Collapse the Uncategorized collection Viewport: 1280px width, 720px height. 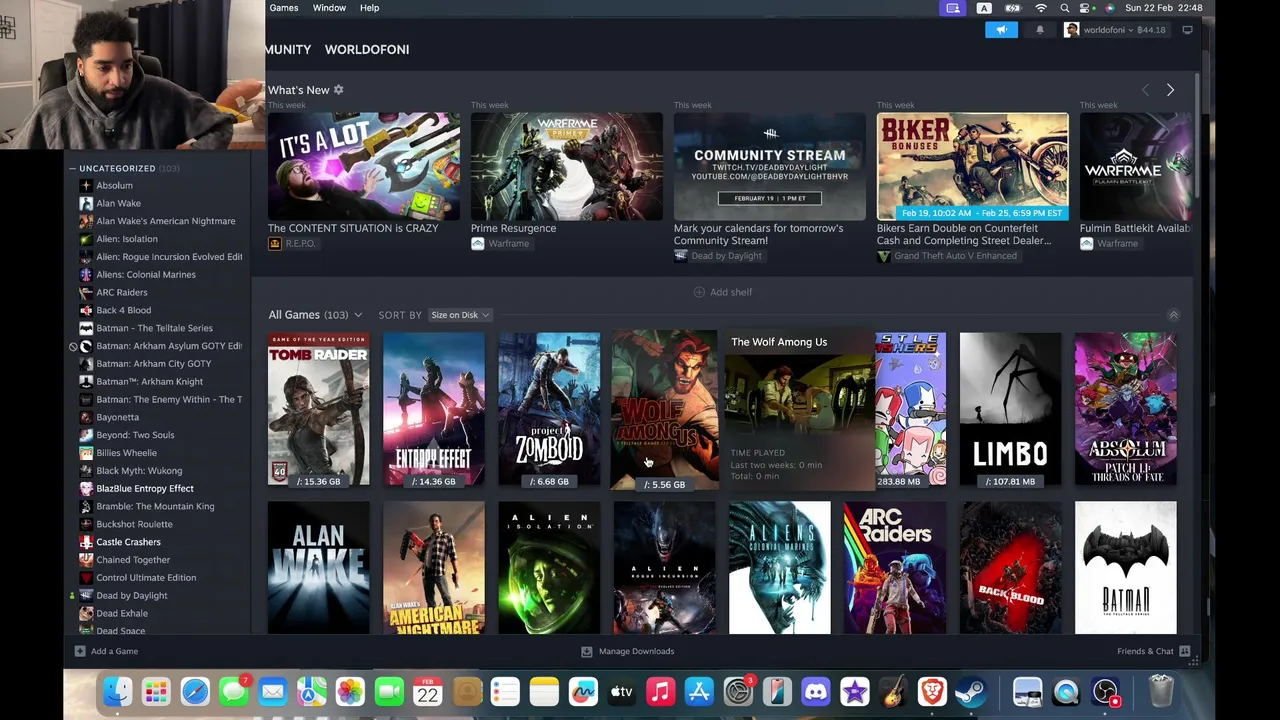pos(72,168)
